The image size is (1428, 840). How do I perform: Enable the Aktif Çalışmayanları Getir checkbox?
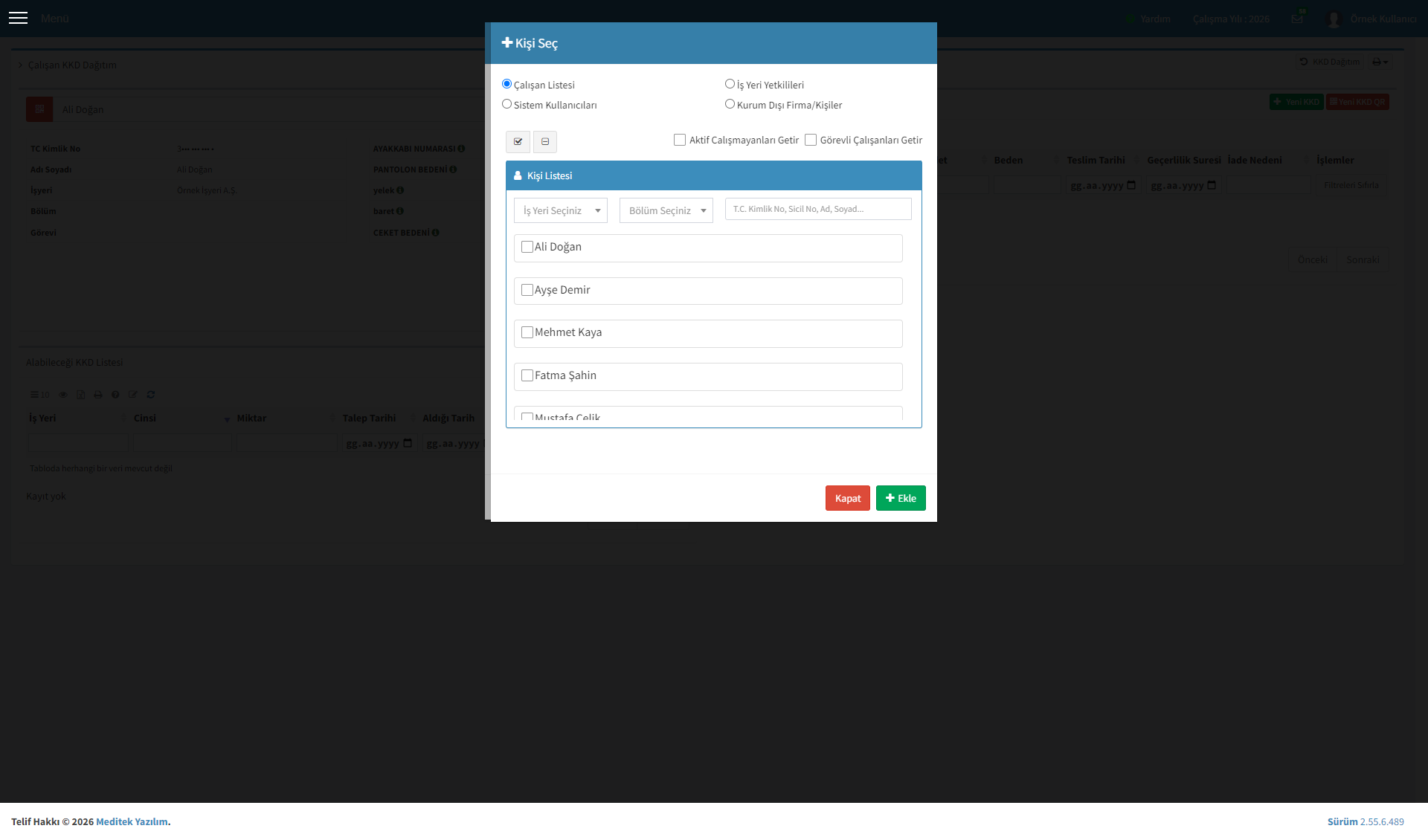680,140
